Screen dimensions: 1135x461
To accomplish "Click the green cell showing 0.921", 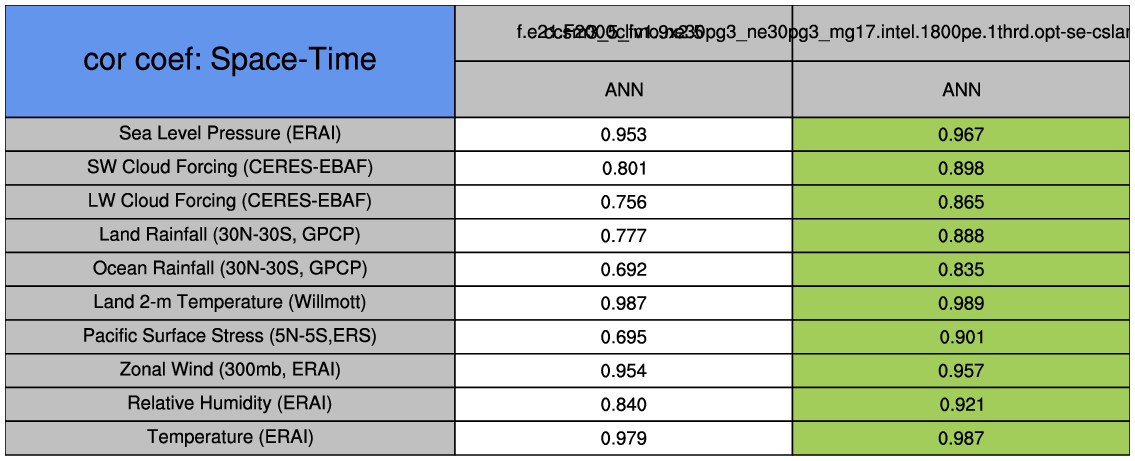I will pyautogui.click(x=961, y=404).
